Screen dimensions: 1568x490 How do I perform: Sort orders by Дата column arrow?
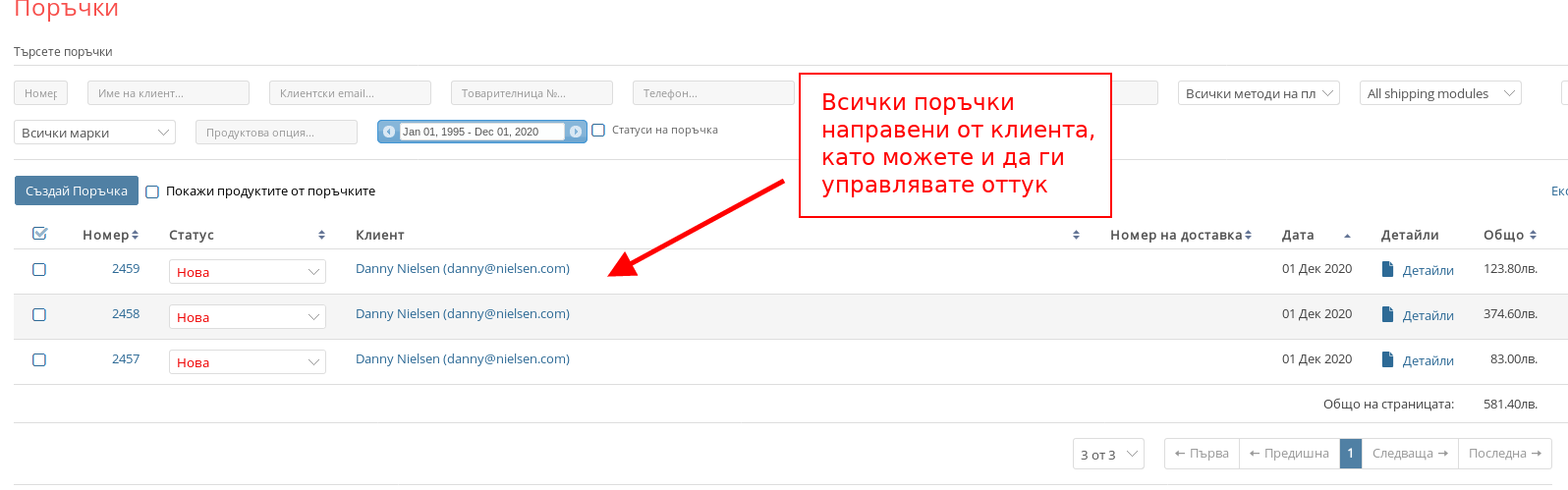point(1347,236)
